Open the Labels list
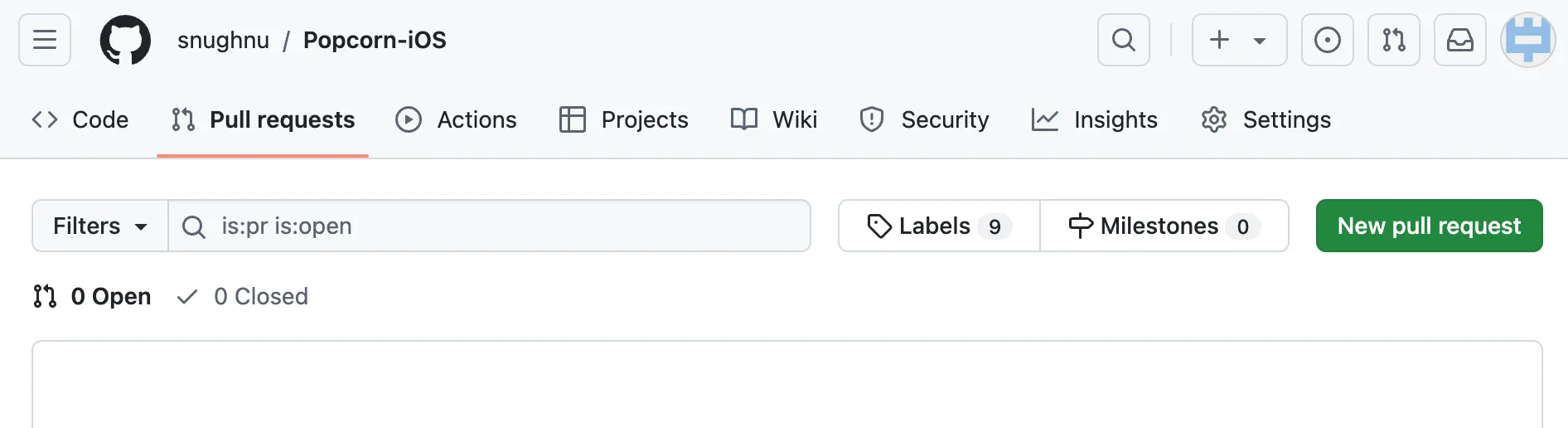1568x428 pixels. point(939,226)
